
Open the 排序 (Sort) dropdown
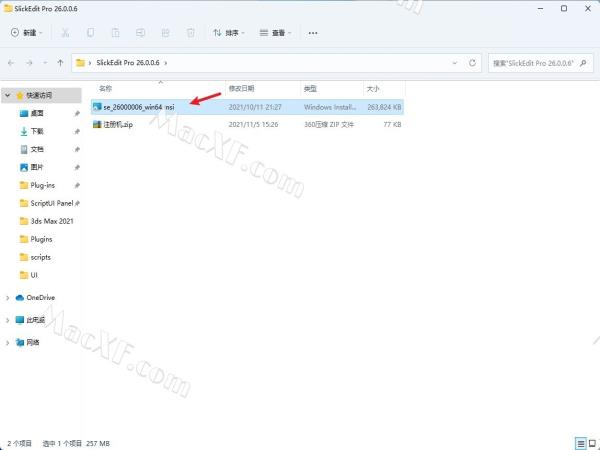pyautogui.click(x=230, y=32)
